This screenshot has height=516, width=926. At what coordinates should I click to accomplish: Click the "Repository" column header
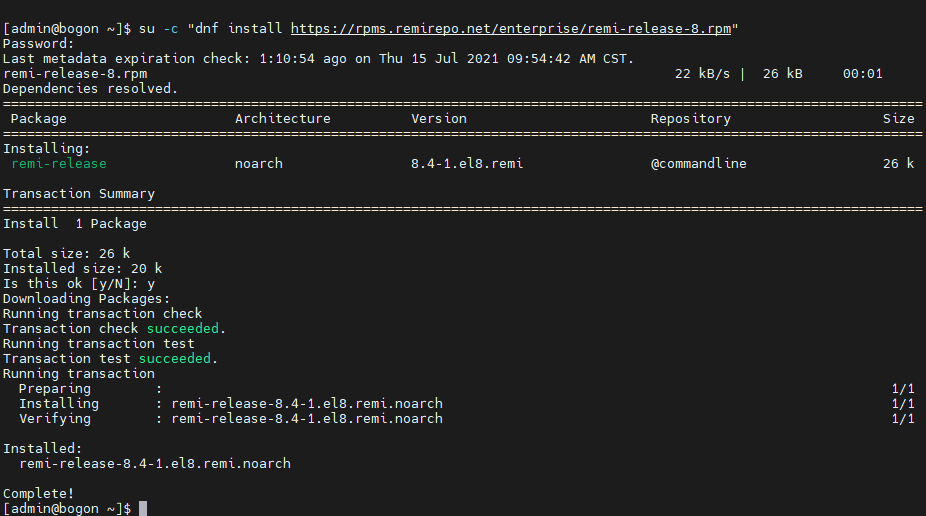[690, 119]
